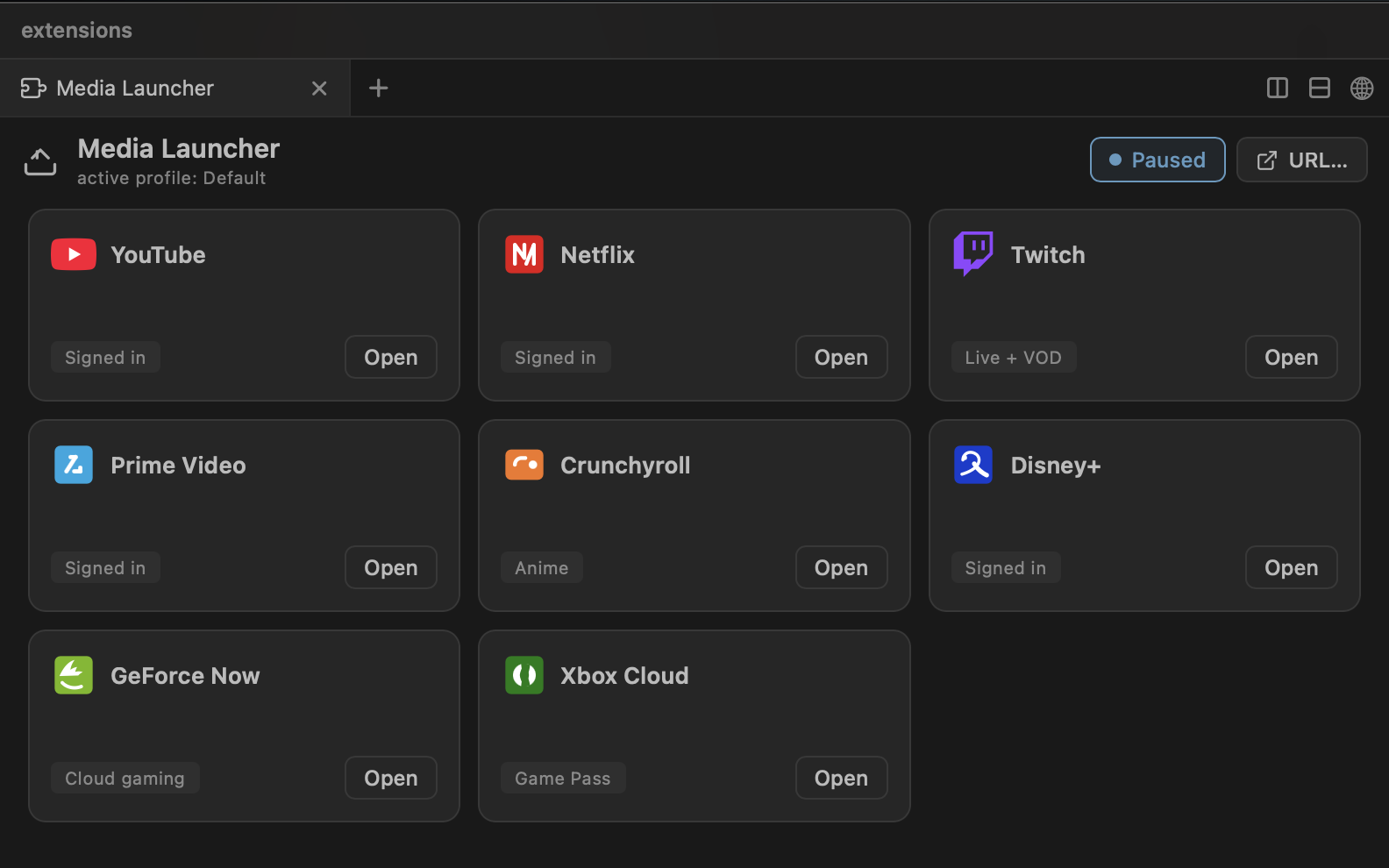This screenshot has height=868, width=1389.
Task: Launch Disney+ with its Open button
Action: [x=1291, y=567]
